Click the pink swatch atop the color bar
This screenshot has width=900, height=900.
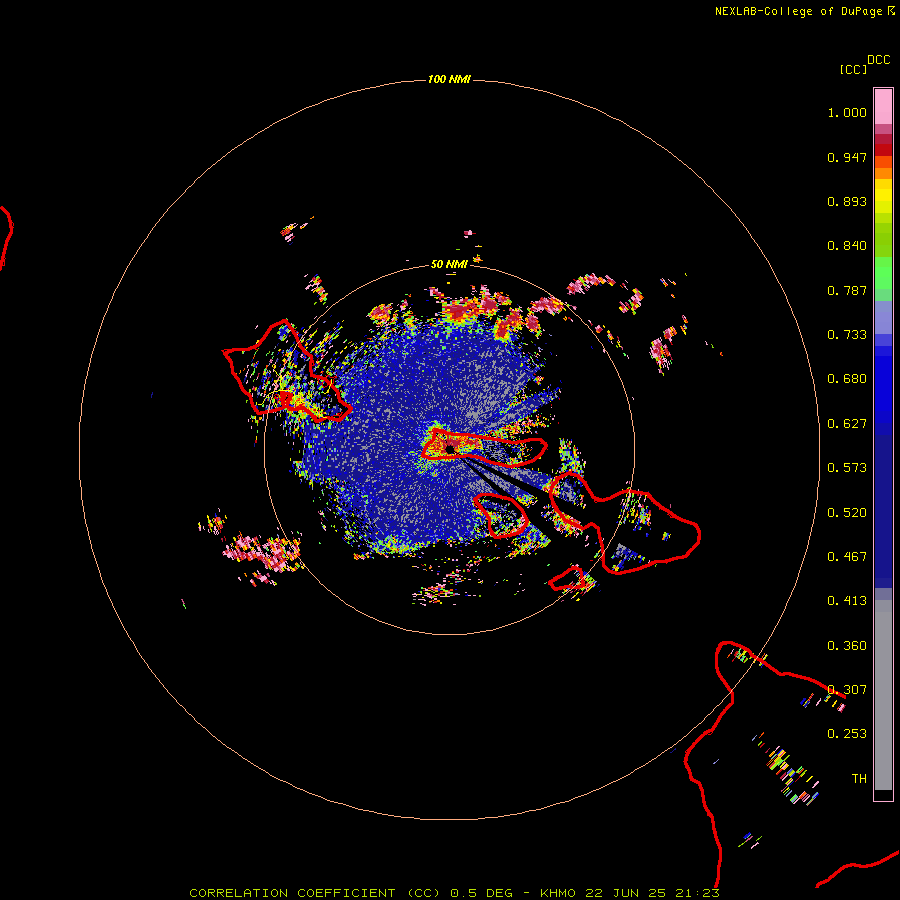coord(883,106)
